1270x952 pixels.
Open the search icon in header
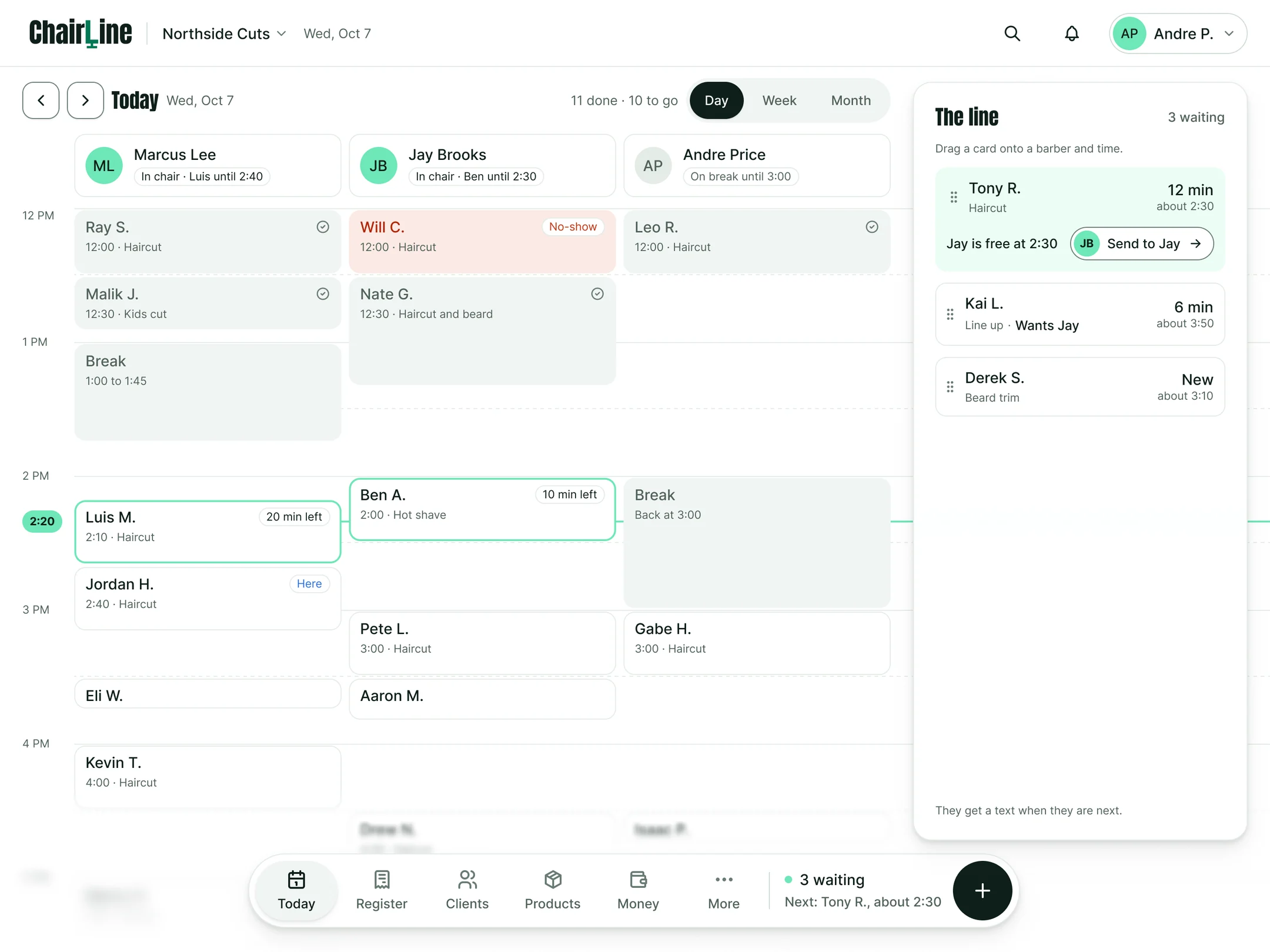click(1012, 34)
